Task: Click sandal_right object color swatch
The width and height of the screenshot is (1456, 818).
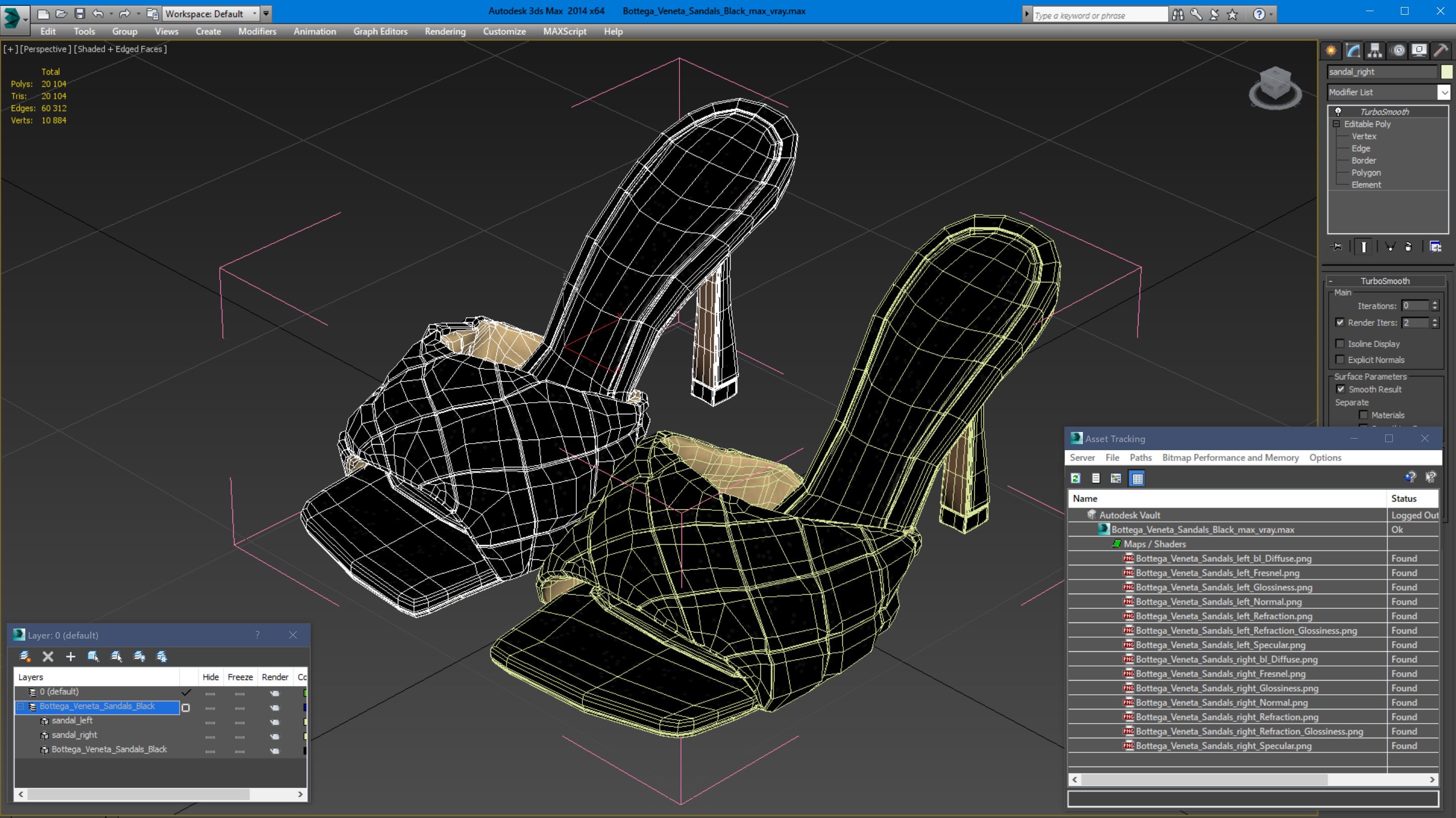Action: coord(1446,72)
